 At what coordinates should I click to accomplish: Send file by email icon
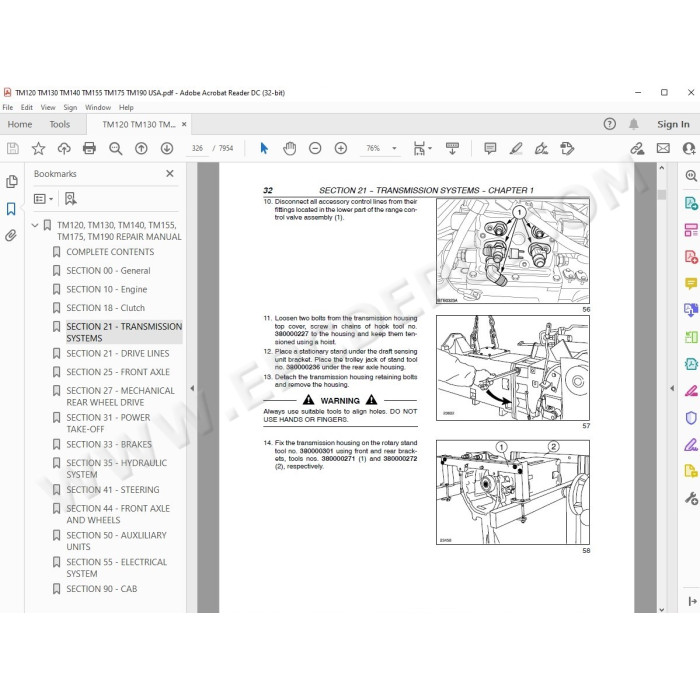click(x=663, y=148)
